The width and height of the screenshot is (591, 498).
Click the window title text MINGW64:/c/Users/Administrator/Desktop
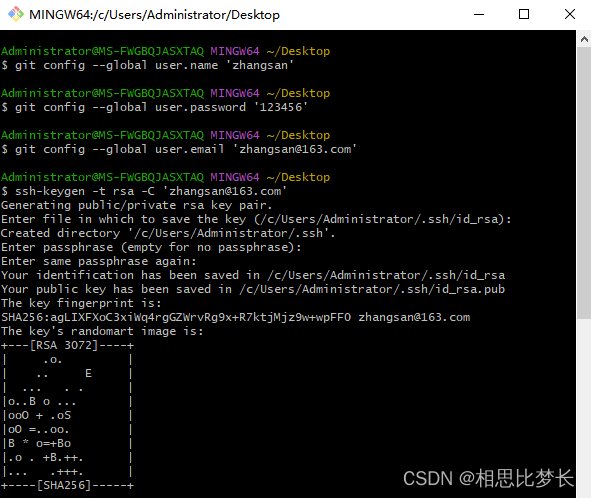coord(155,15)
